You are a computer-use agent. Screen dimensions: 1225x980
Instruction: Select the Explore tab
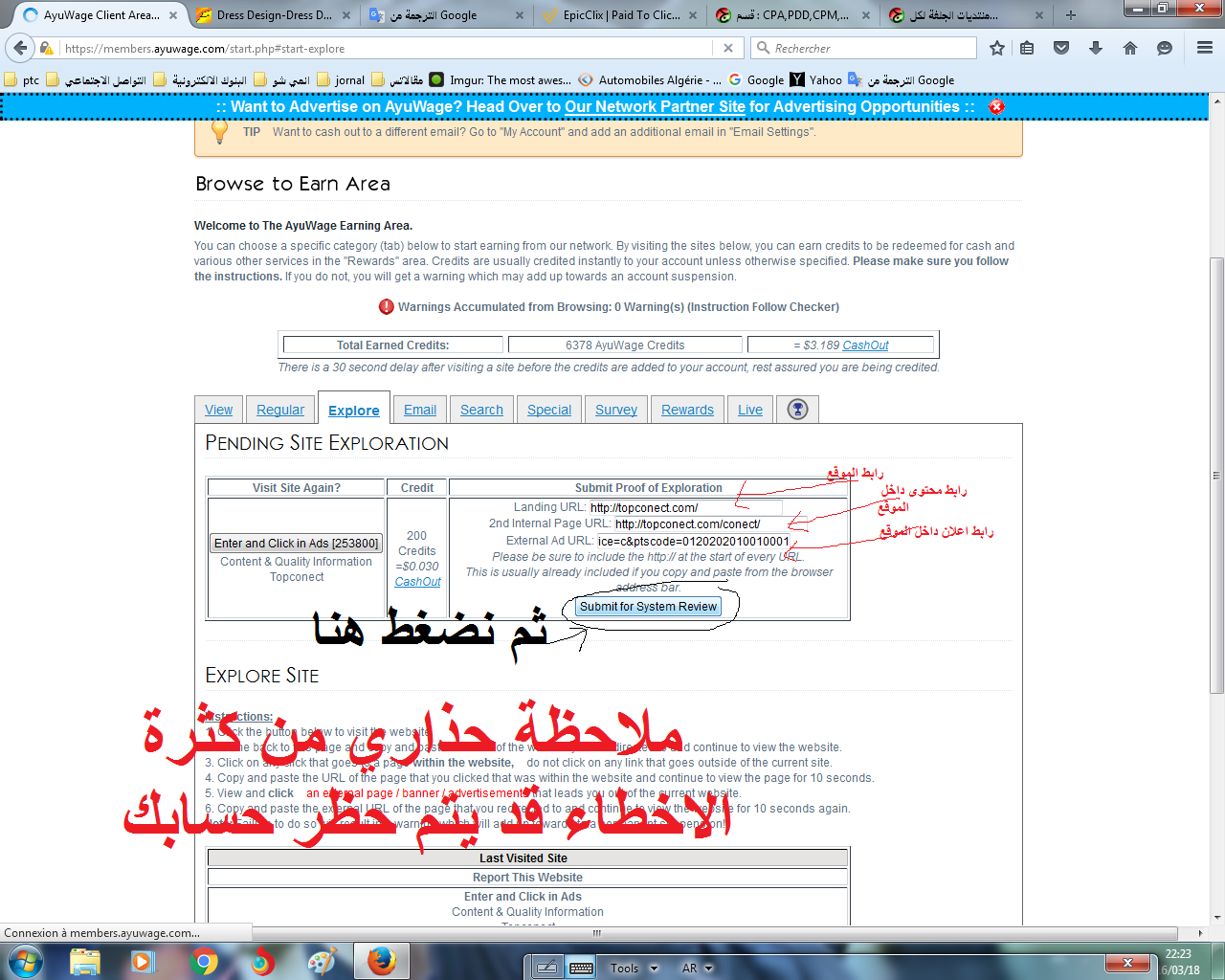[x=354, y=410]
